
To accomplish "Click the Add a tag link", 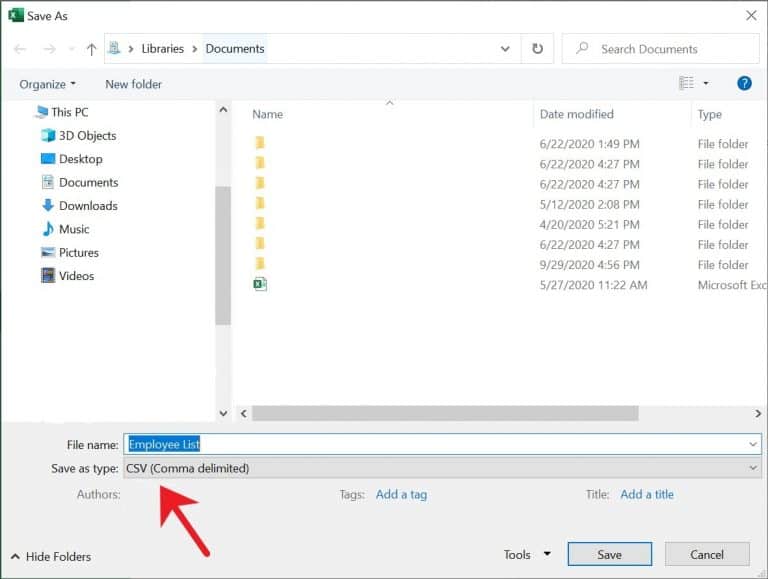I will tap(401, 494).
